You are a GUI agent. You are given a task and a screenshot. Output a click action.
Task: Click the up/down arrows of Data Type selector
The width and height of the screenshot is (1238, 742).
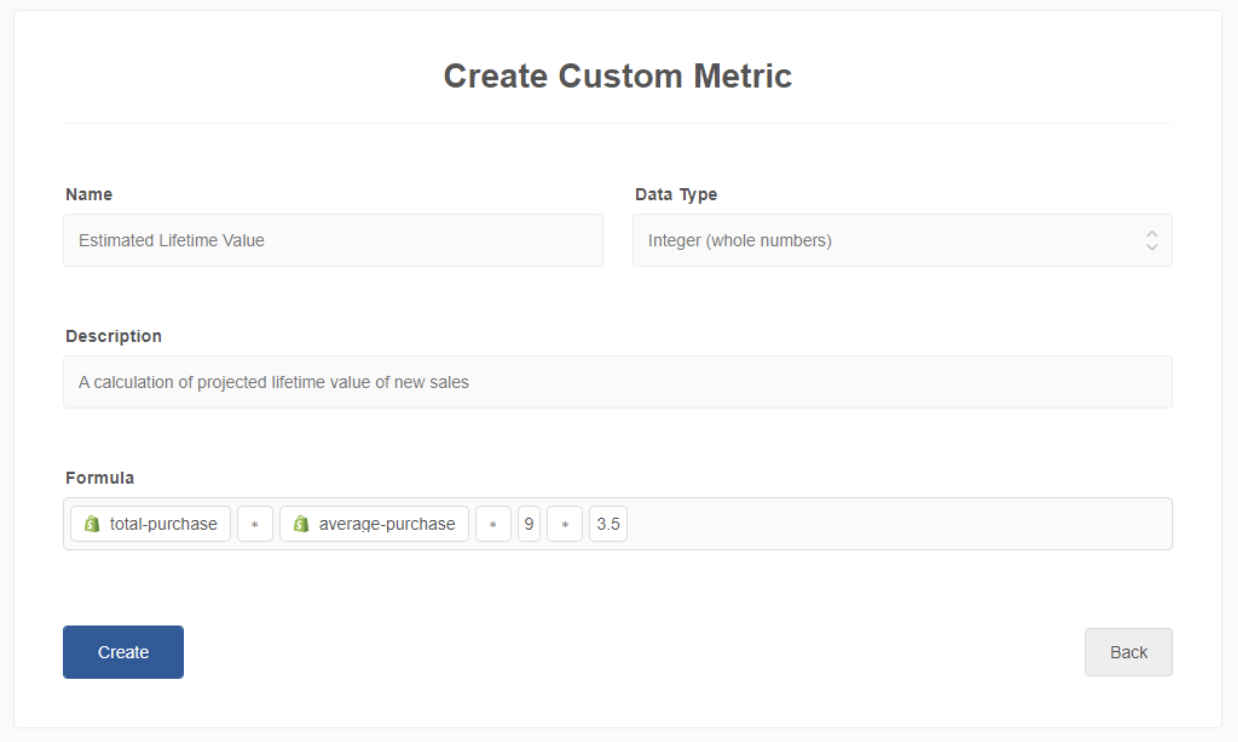1151,240
